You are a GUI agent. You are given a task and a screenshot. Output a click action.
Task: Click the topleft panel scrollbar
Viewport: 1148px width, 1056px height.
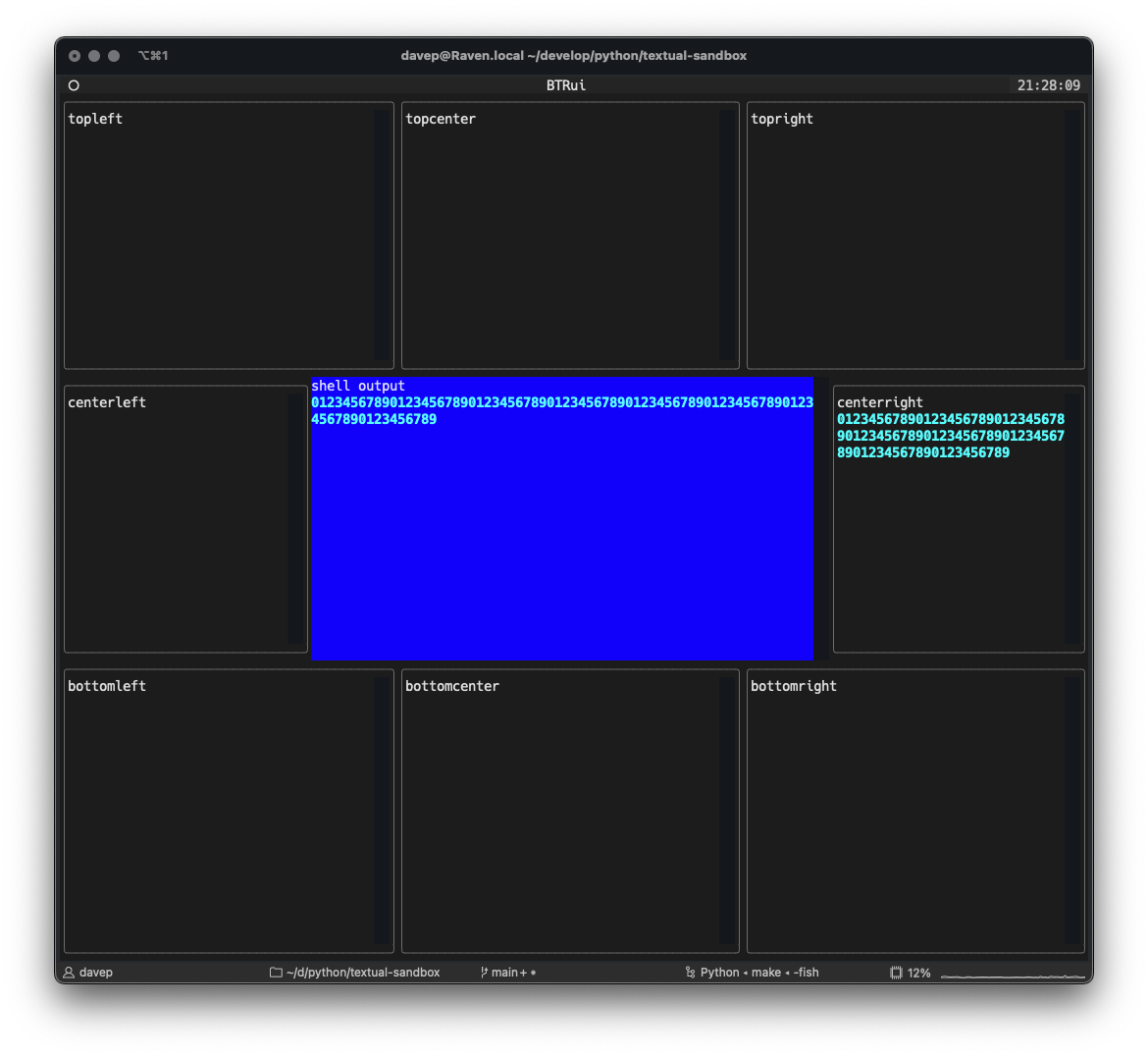383,236
